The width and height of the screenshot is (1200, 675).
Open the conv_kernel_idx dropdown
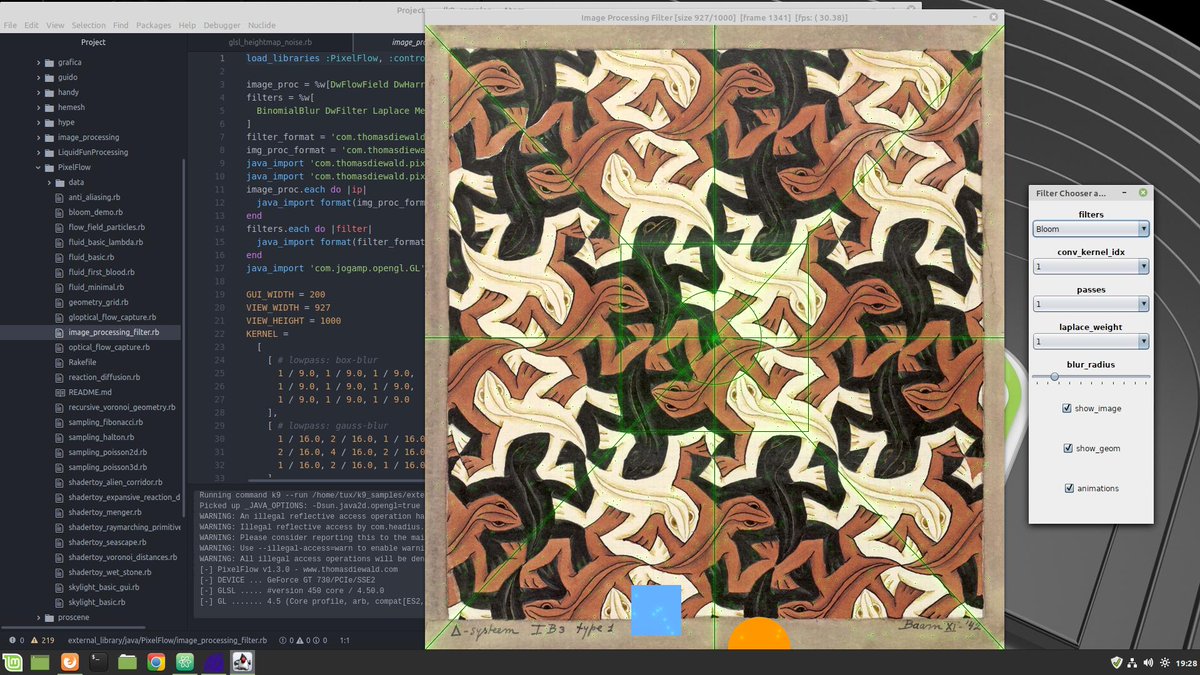point(1091,266)
